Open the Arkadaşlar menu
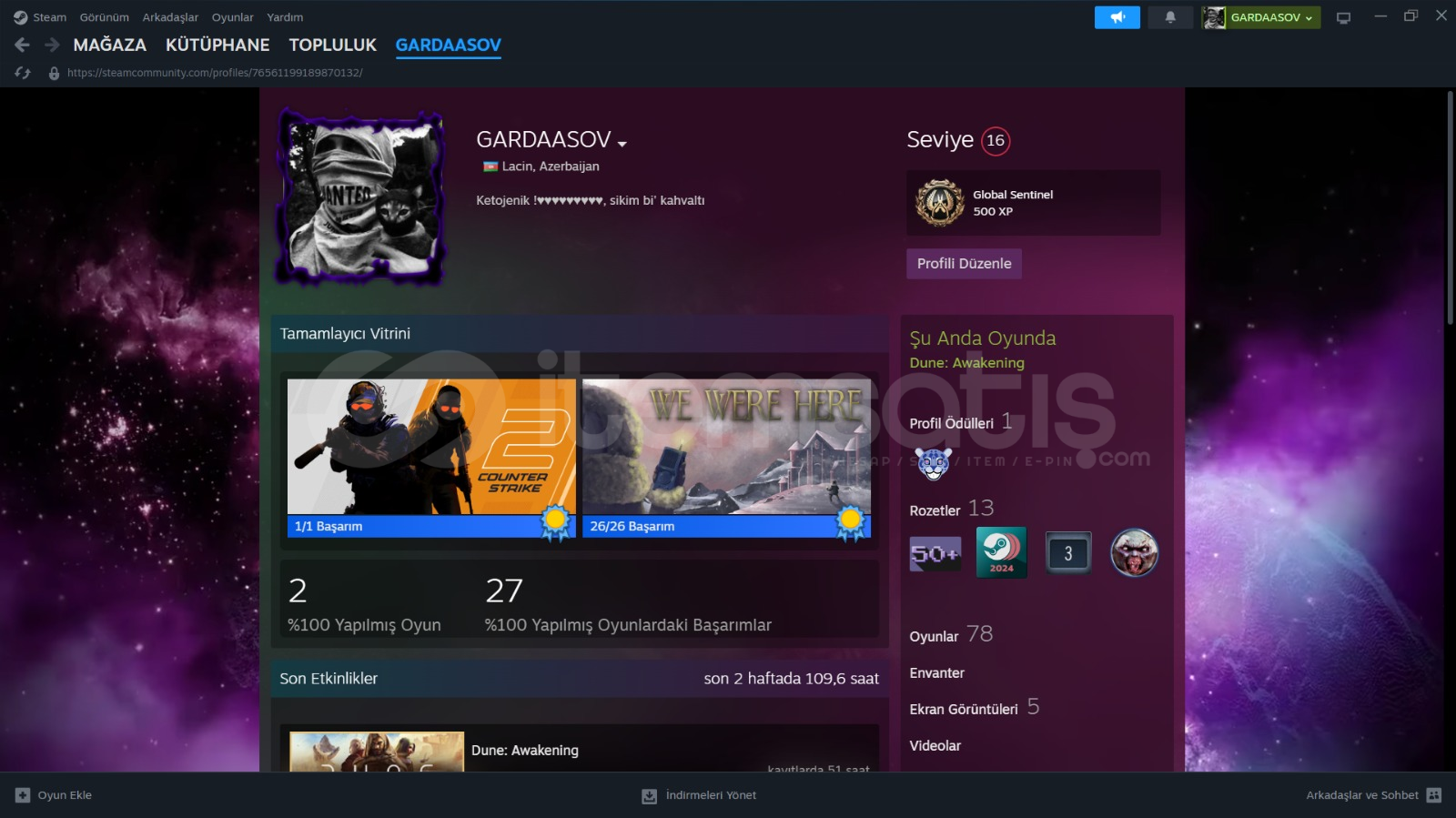Screen dimensions: 1456x818 170,17
